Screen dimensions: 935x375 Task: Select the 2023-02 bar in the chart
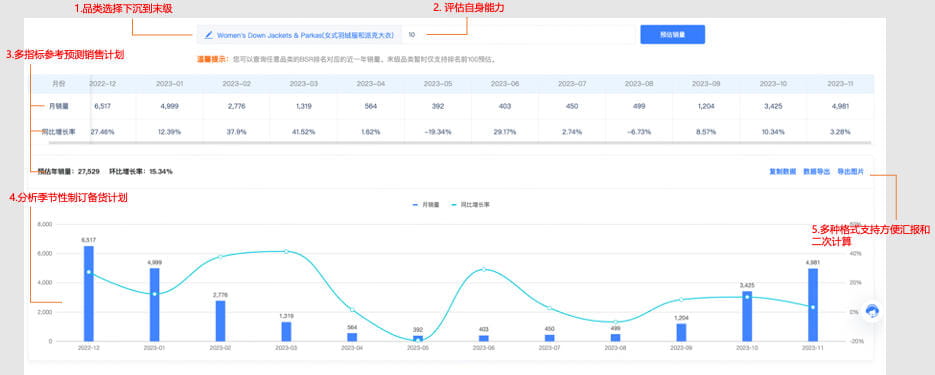point(220,321)
